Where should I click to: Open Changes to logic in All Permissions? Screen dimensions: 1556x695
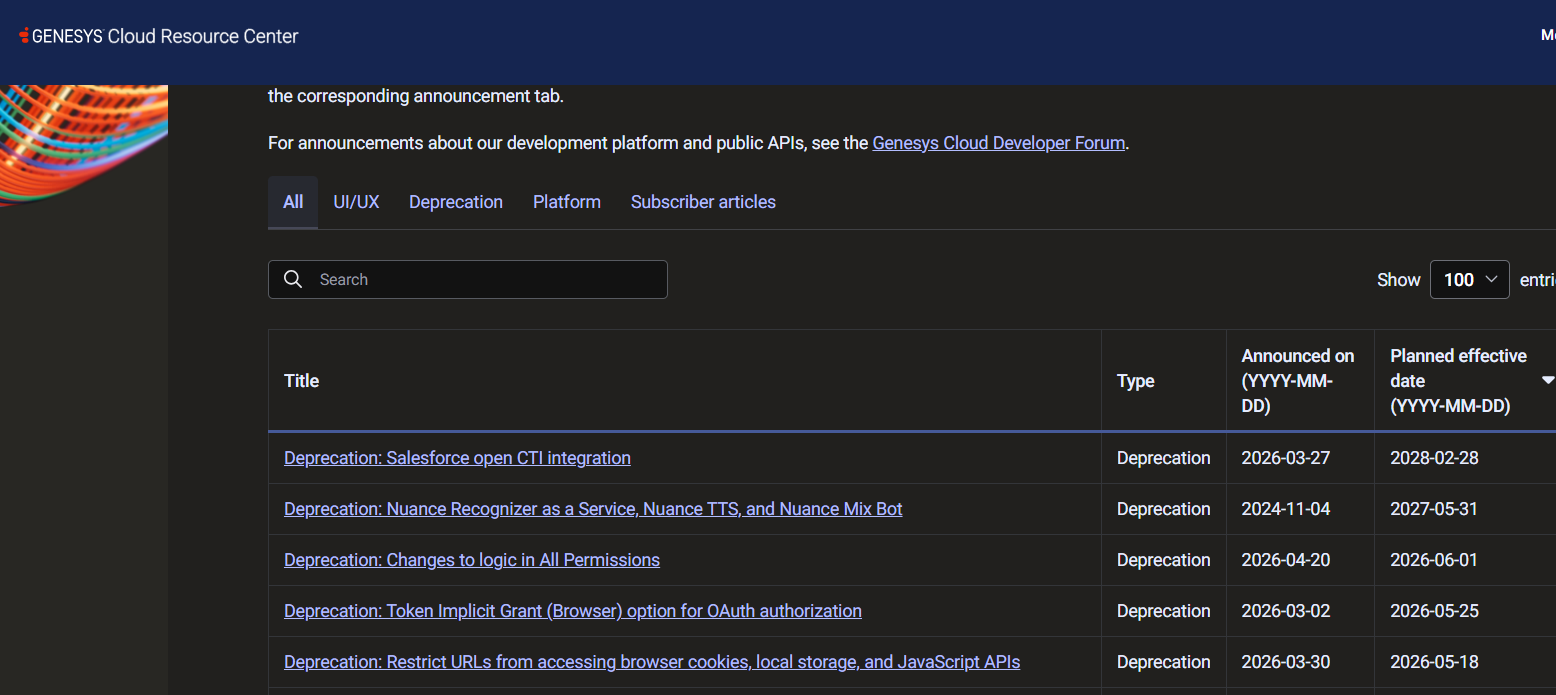pyautogui.click(x=472, y=560)
